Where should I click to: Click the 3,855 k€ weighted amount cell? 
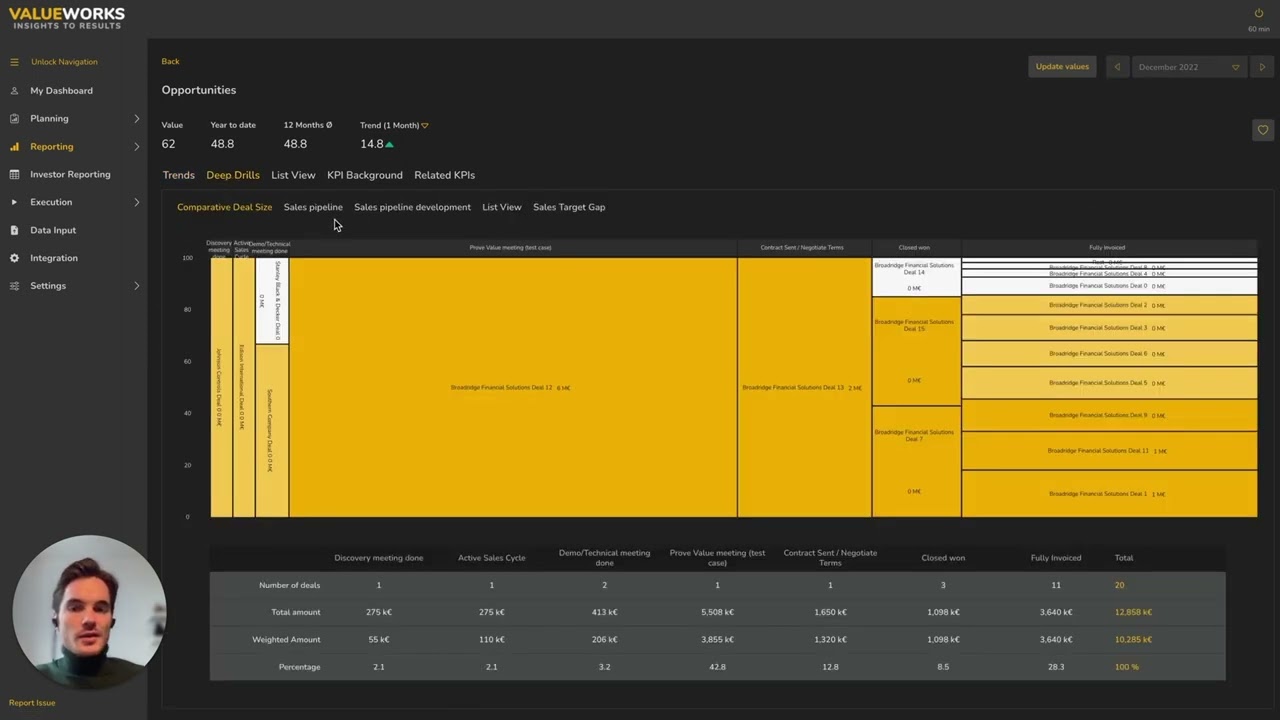click(717, 639)
